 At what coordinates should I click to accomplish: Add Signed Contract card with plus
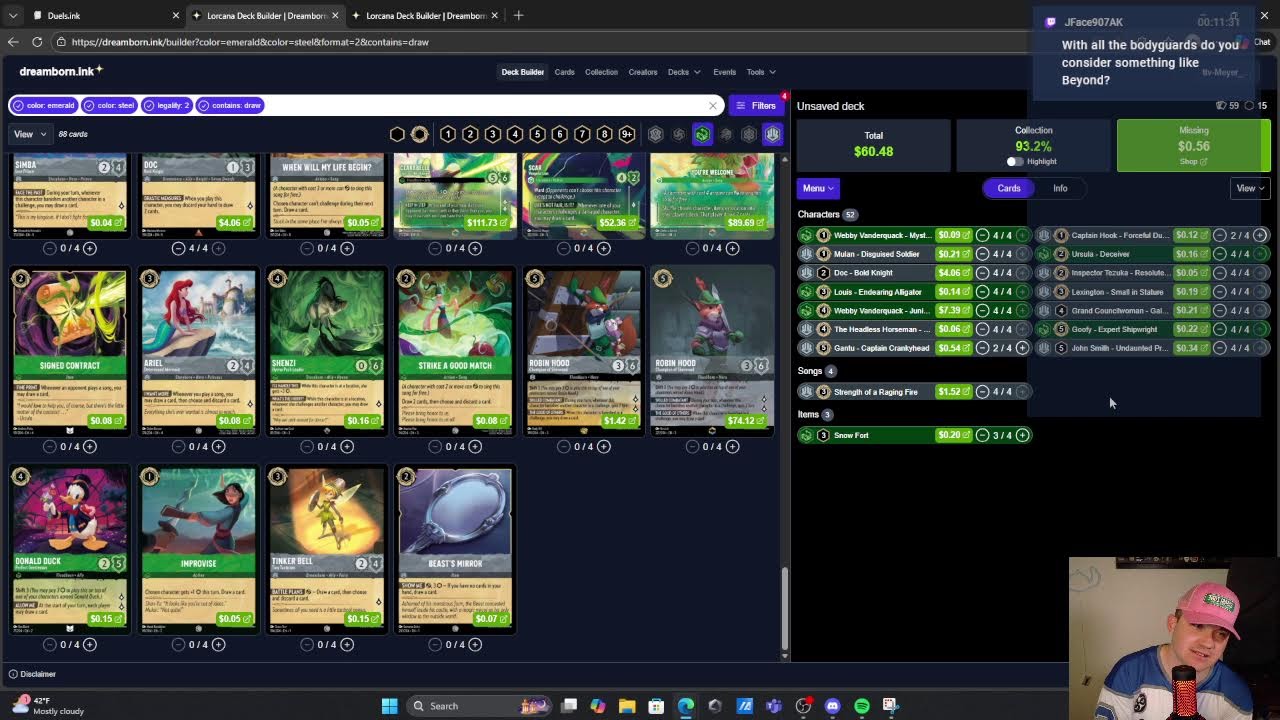tap(89, 446)
